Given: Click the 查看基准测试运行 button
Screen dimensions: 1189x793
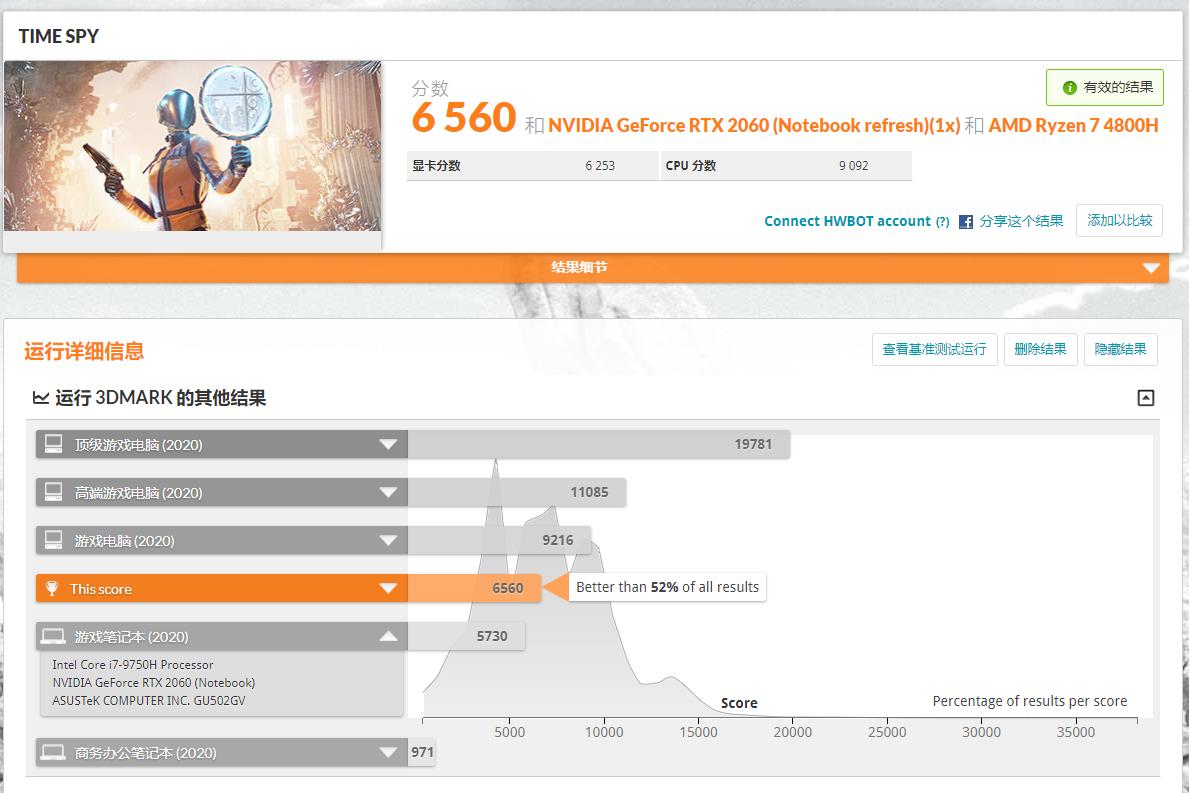Looking at the screenshot, I should [x=934, y=349].
